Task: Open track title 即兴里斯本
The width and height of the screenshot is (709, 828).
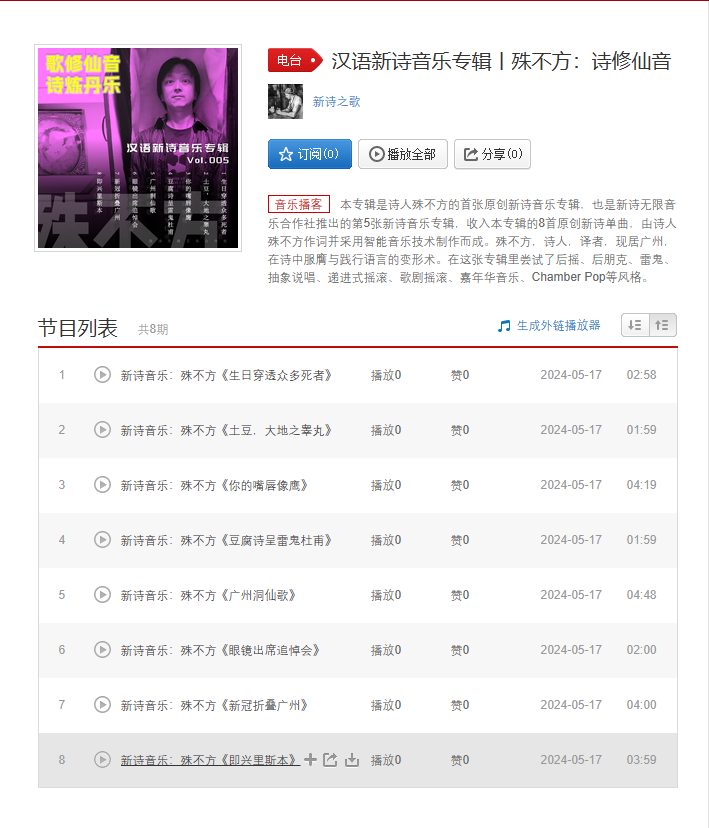Action: point(210,760)
